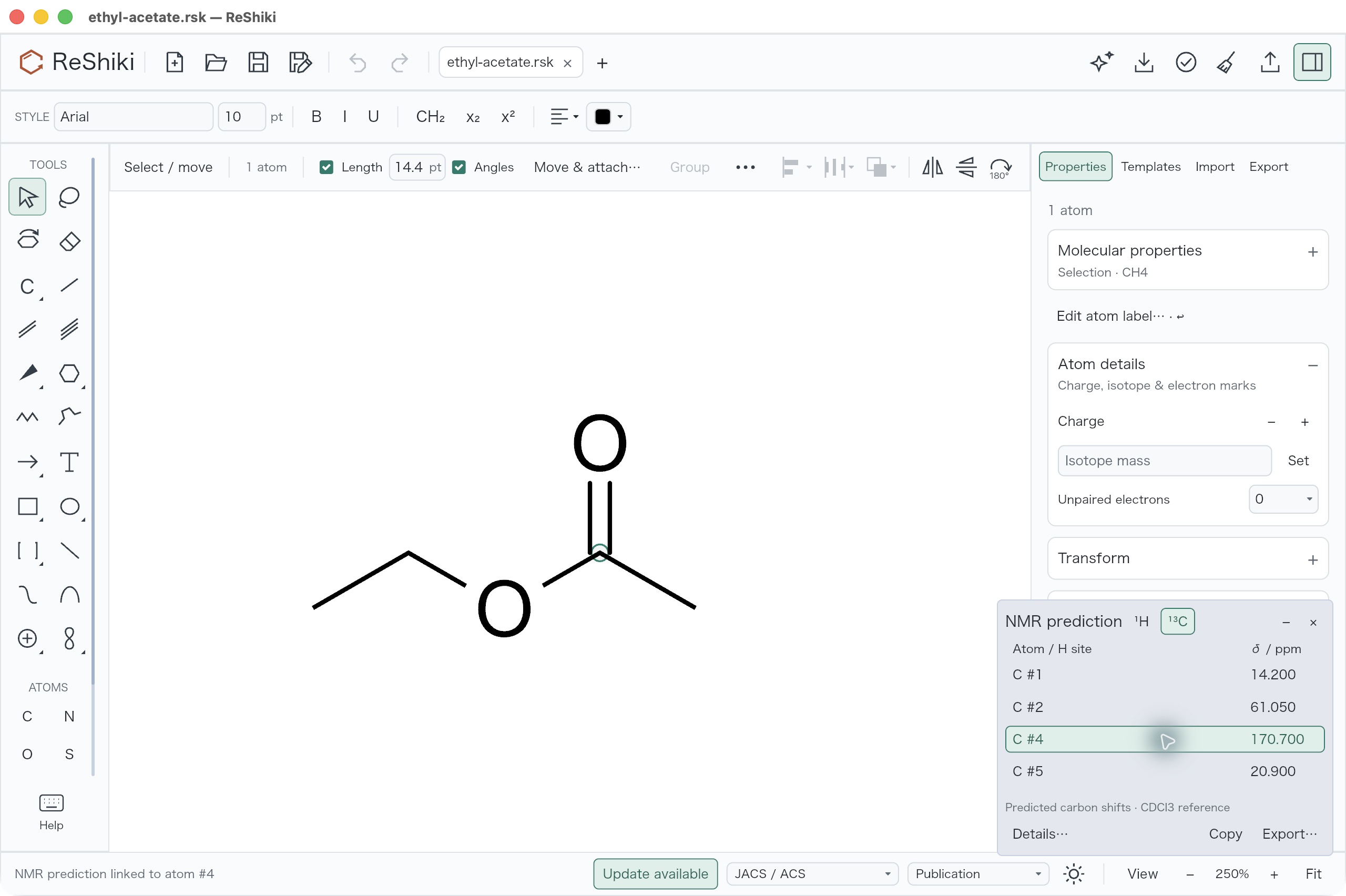1346x896 pixels.
Task: Choose the double bond tool
Action: pos(27,329)
